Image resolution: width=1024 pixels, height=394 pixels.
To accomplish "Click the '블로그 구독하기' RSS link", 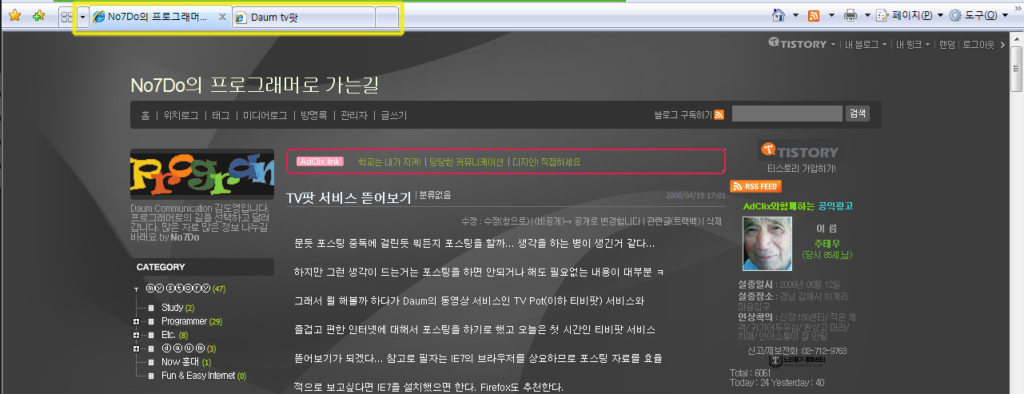I will click(x=689, y=114).
